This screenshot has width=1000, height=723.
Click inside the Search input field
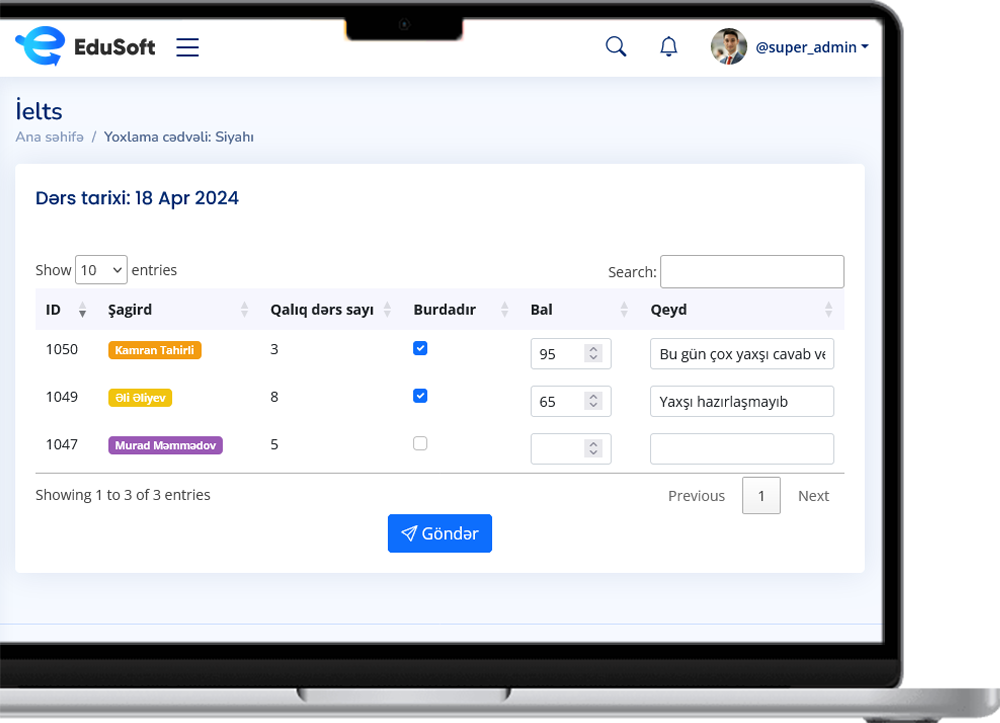752,271
